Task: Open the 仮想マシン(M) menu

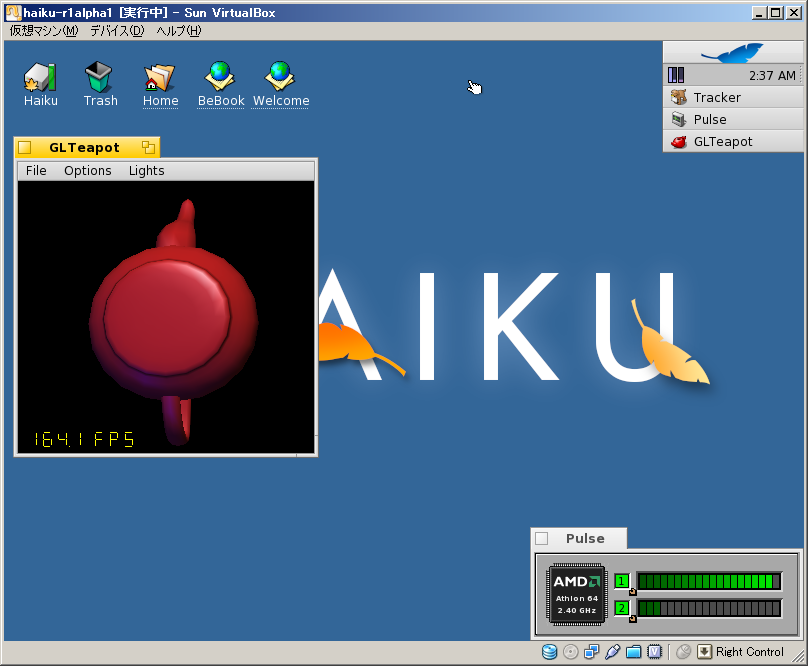Action: coord(44,31)
